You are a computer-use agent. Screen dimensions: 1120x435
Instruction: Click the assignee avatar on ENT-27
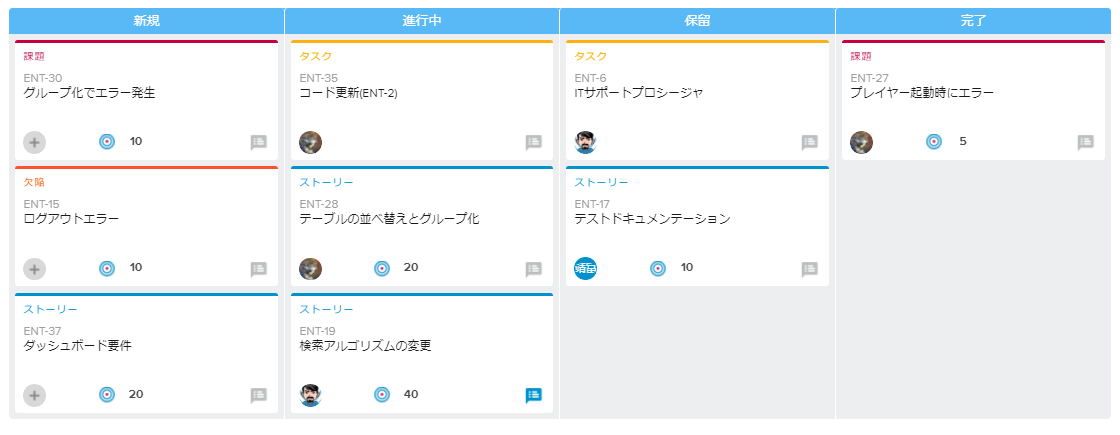pos(861,142)
